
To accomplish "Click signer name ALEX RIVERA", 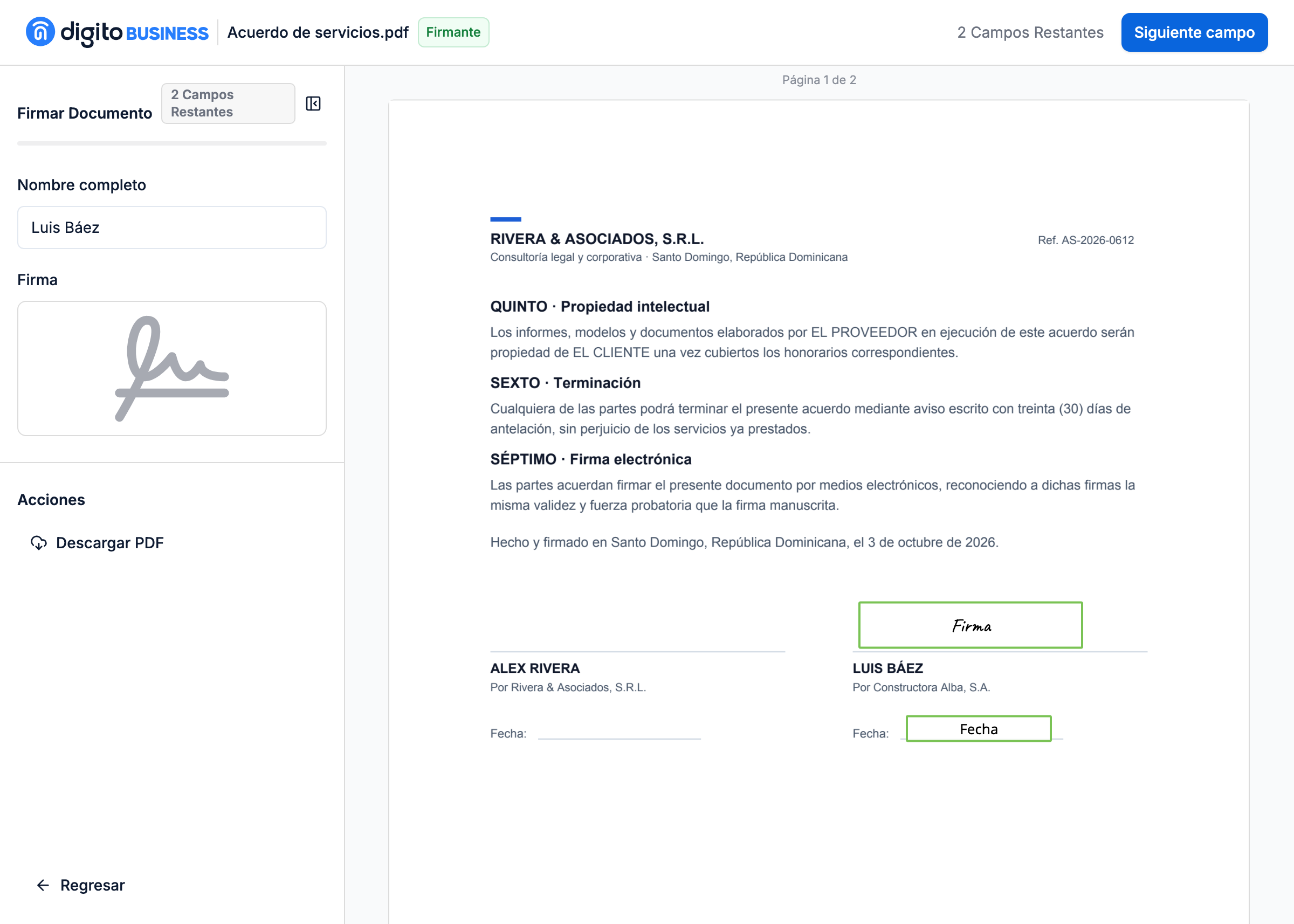I will (535, 668).
